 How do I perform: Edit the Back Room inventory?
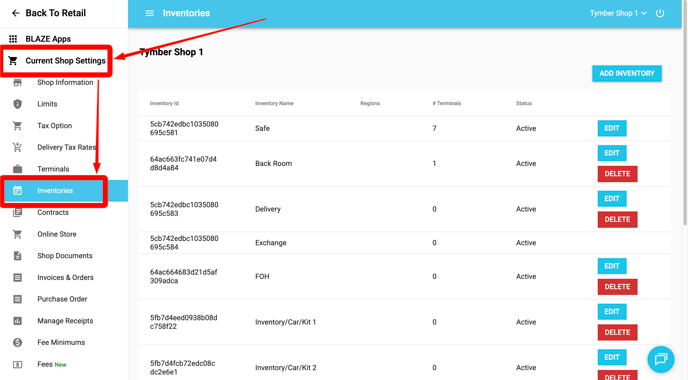612,153
